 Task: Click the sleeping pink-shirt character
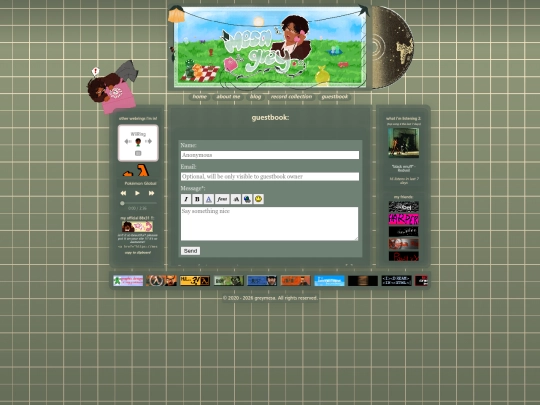point(112,87)
